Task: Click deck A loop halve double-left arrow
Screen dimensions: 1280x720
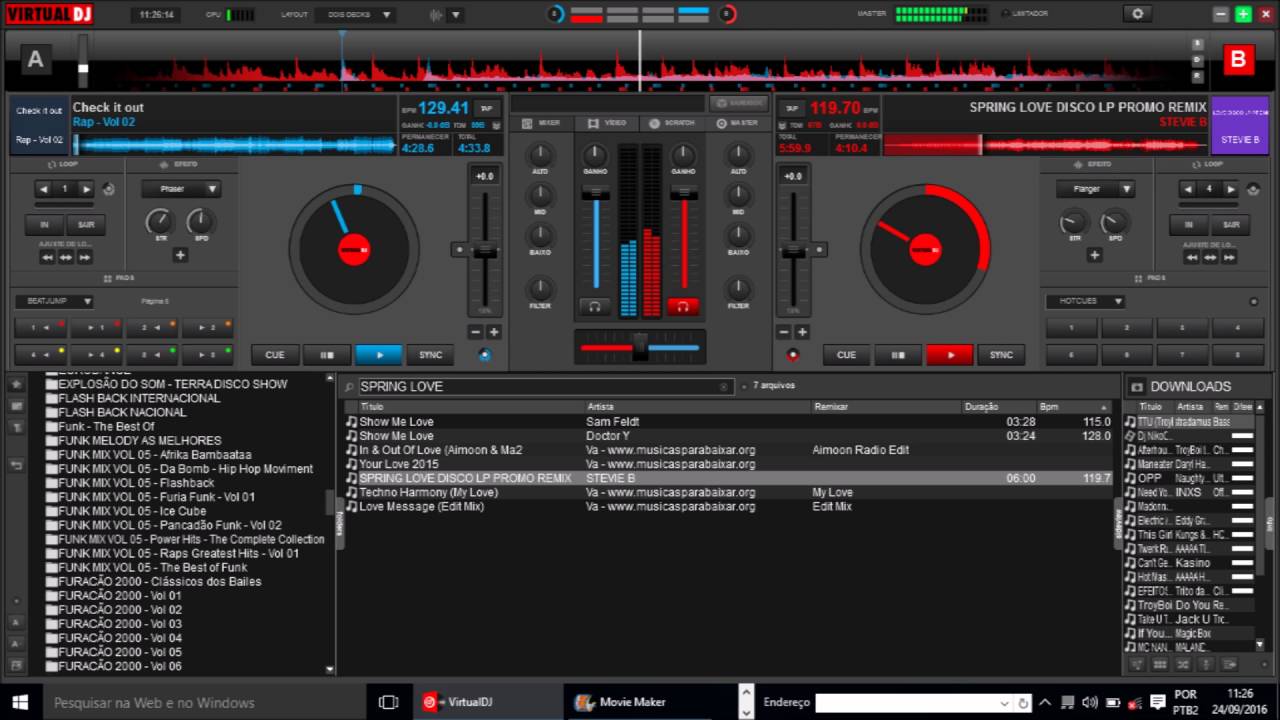Action: (47, 257)
